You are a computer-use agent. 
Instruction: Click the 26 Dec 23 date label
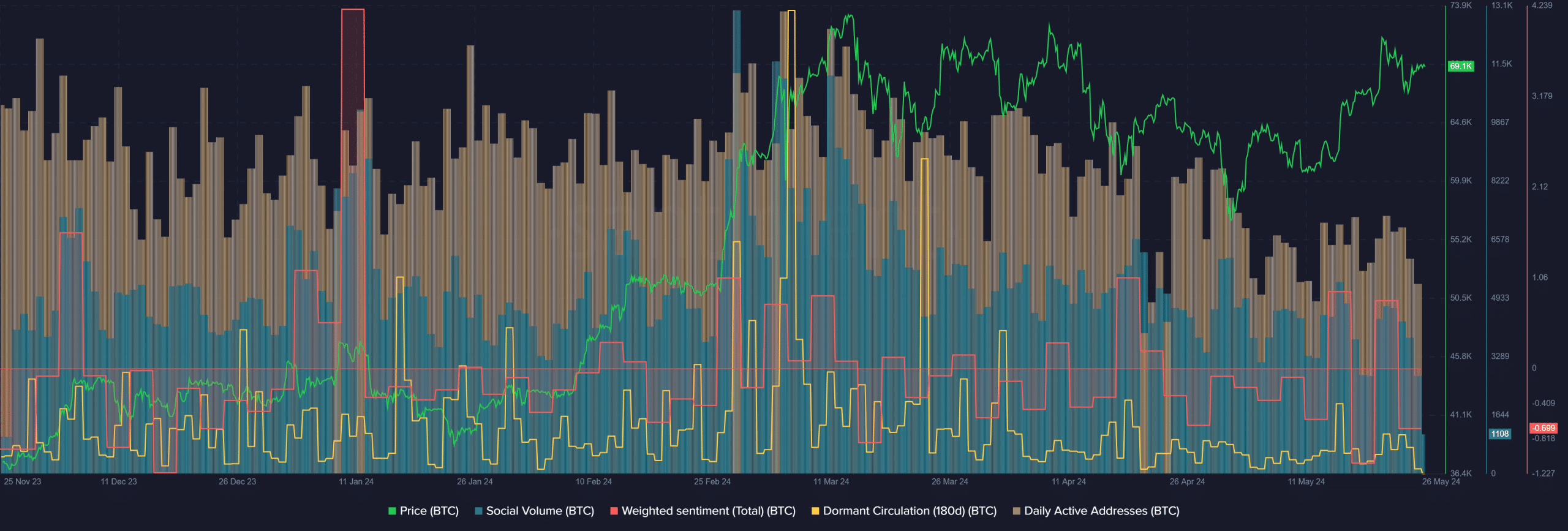pyautogui.click(x=238, y=481)
